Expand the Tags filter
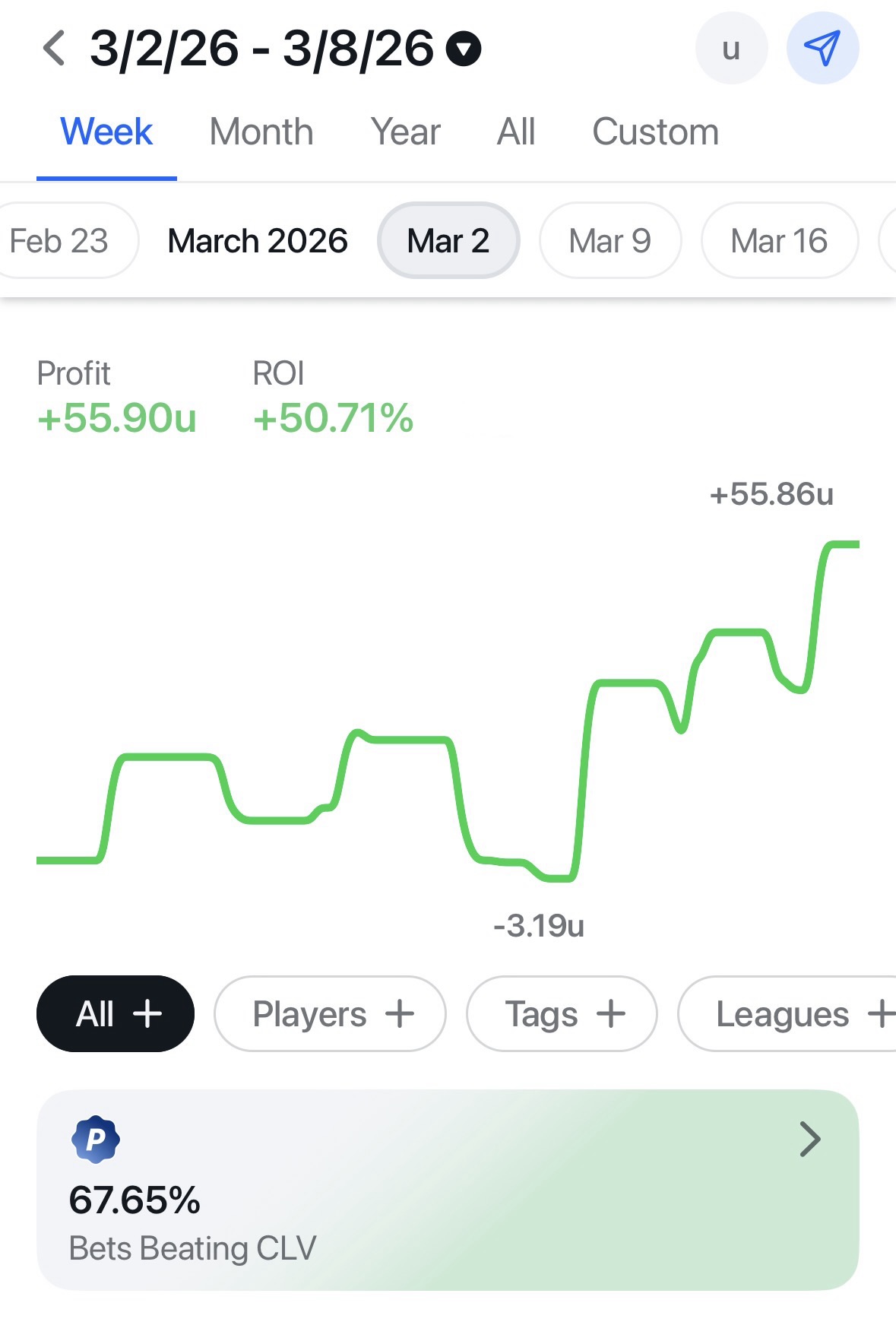The height and width of the screenshot is (1322, 896). 562,1013
